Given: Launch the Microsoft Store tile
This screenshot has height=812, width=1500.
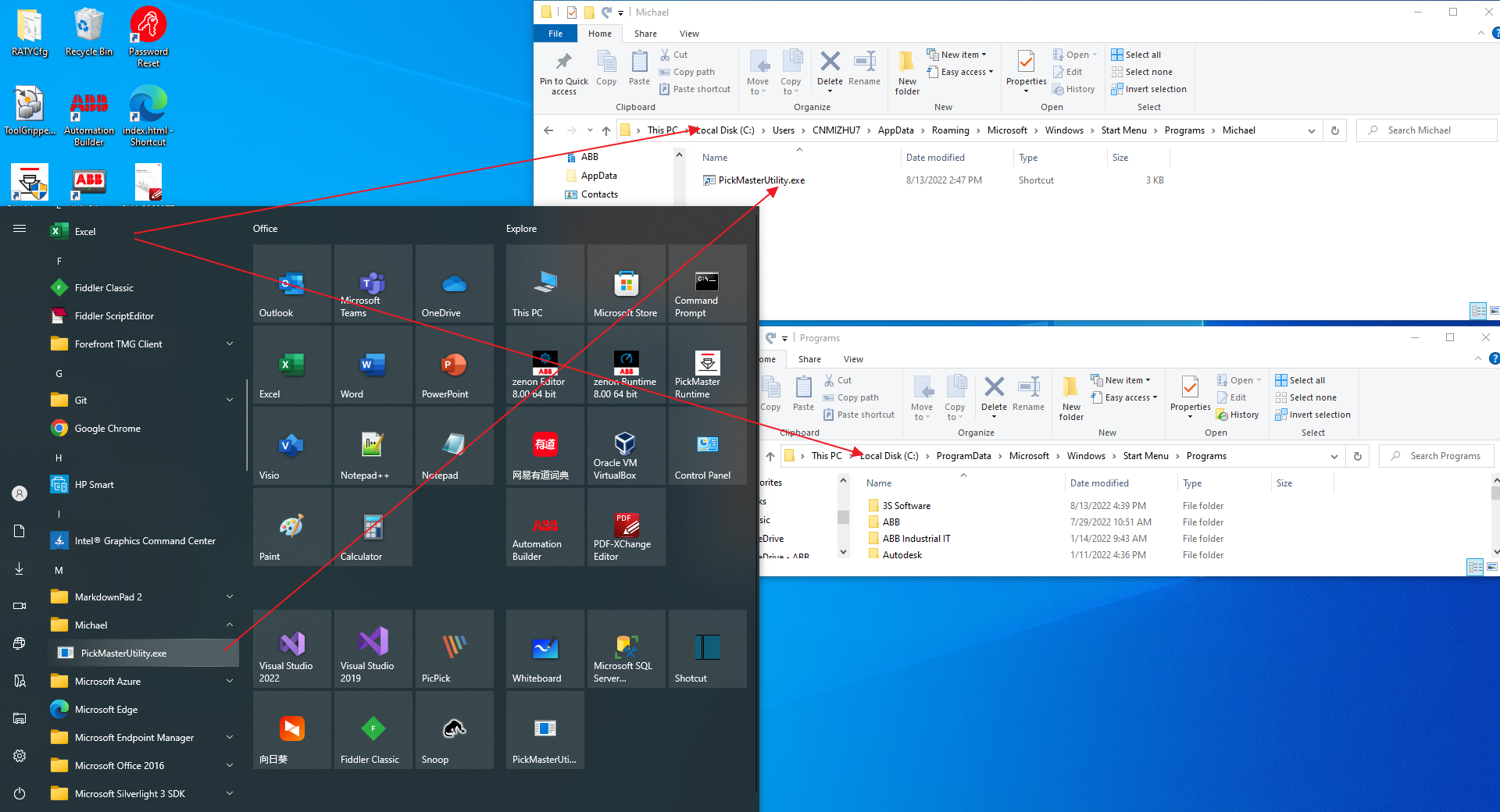Looking at the screenshot, I should [x=626, y=283].
